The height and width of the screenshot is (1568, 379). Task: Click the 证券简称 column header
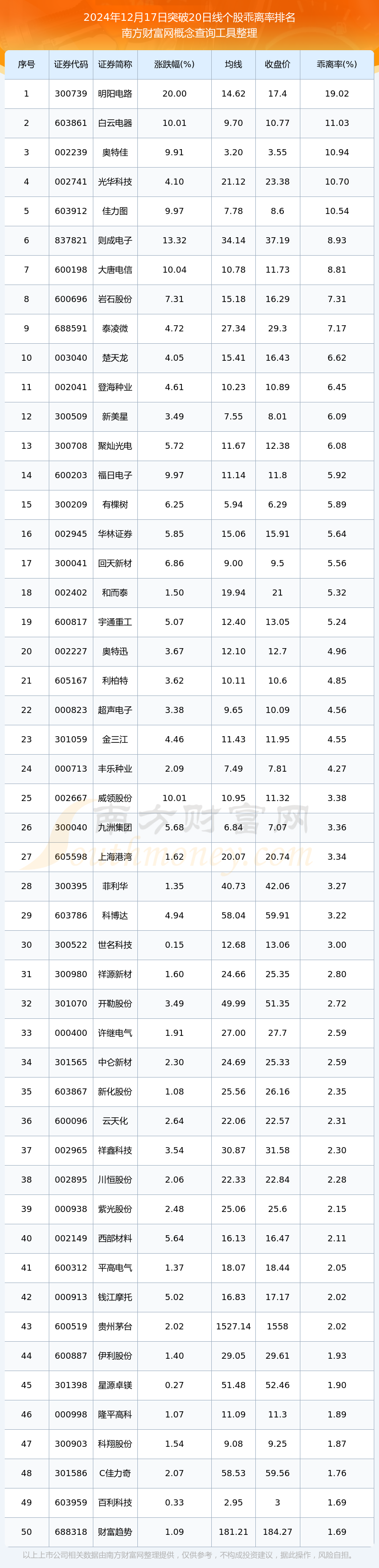click(115, 64)
